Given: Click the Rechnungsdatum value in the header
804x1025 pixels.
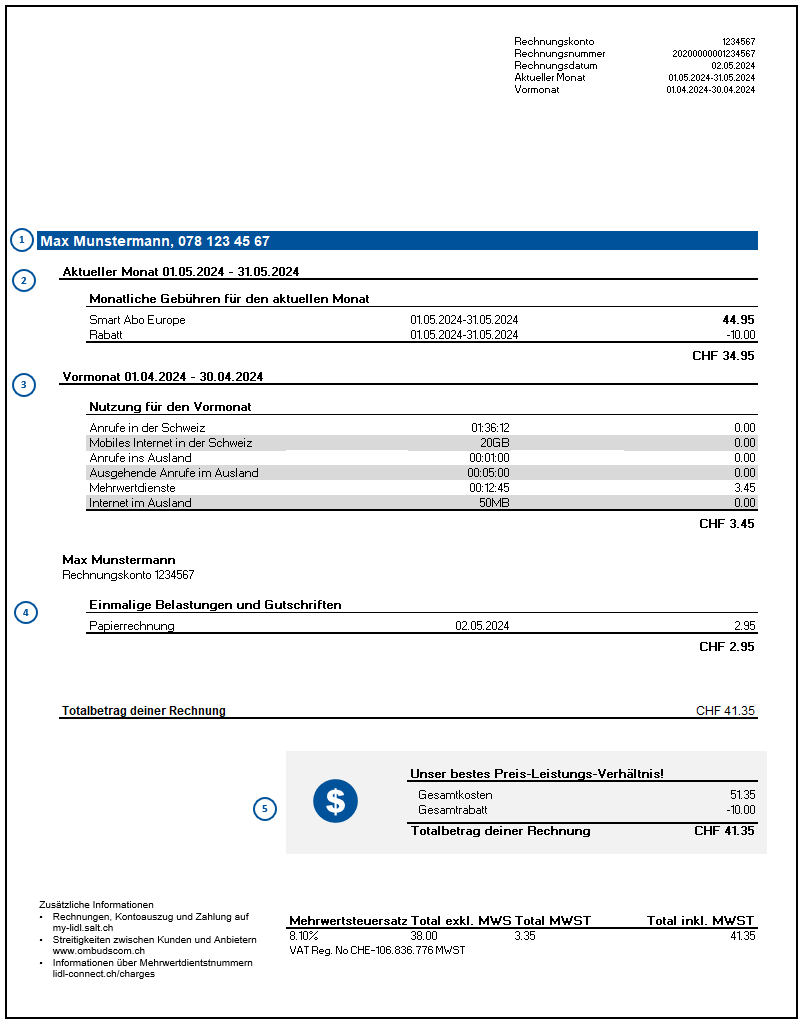Looking at the screenshot, I should click(733, 65).
